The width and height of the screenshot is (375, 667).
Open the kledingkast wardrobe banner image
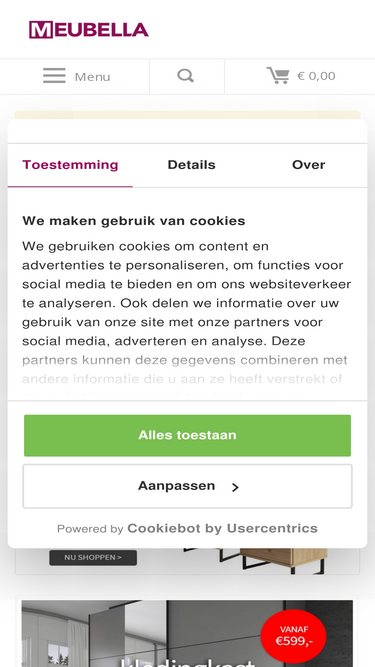point(188,633)
